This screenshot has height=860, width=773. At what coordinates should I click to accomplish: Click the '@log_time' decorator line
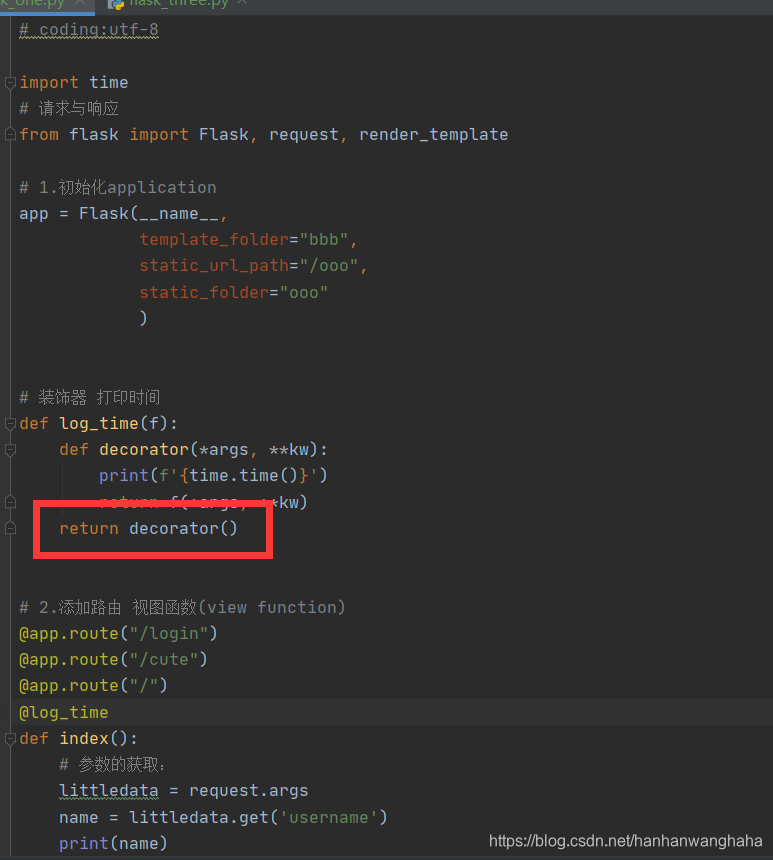64,713
